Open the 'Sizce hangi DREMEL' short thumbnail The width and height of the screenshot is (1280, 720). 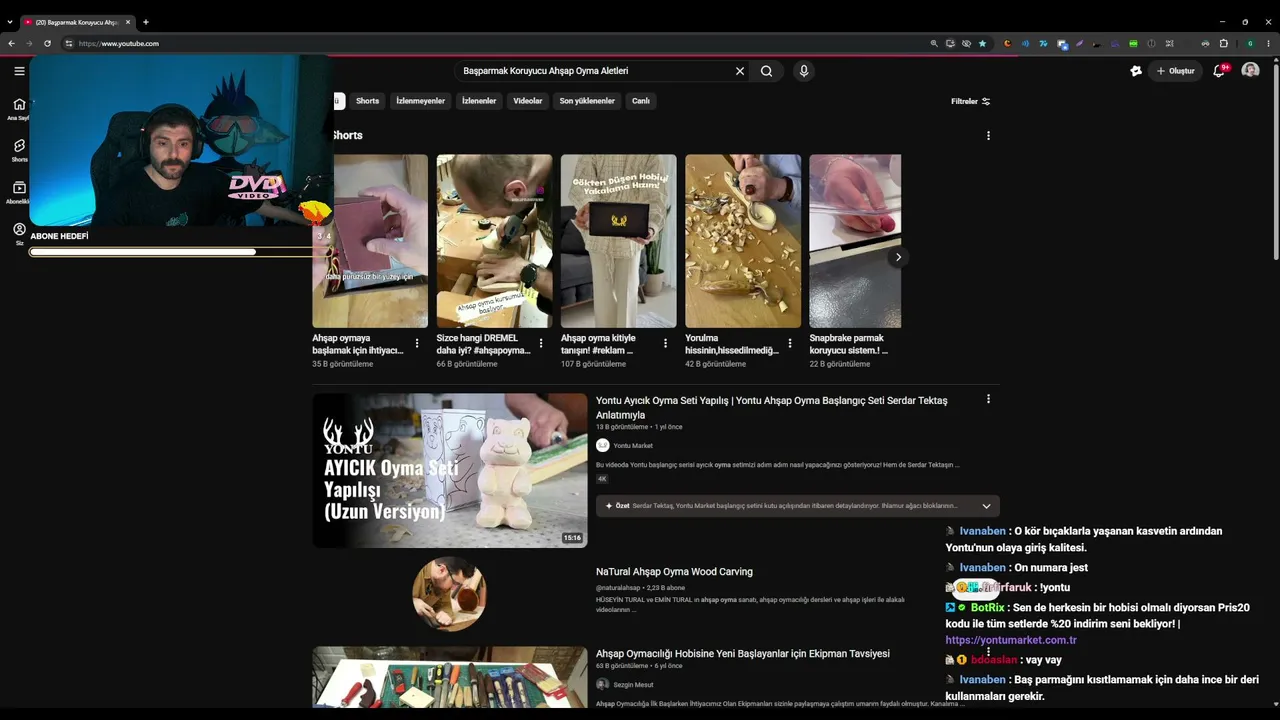[494, 241]
